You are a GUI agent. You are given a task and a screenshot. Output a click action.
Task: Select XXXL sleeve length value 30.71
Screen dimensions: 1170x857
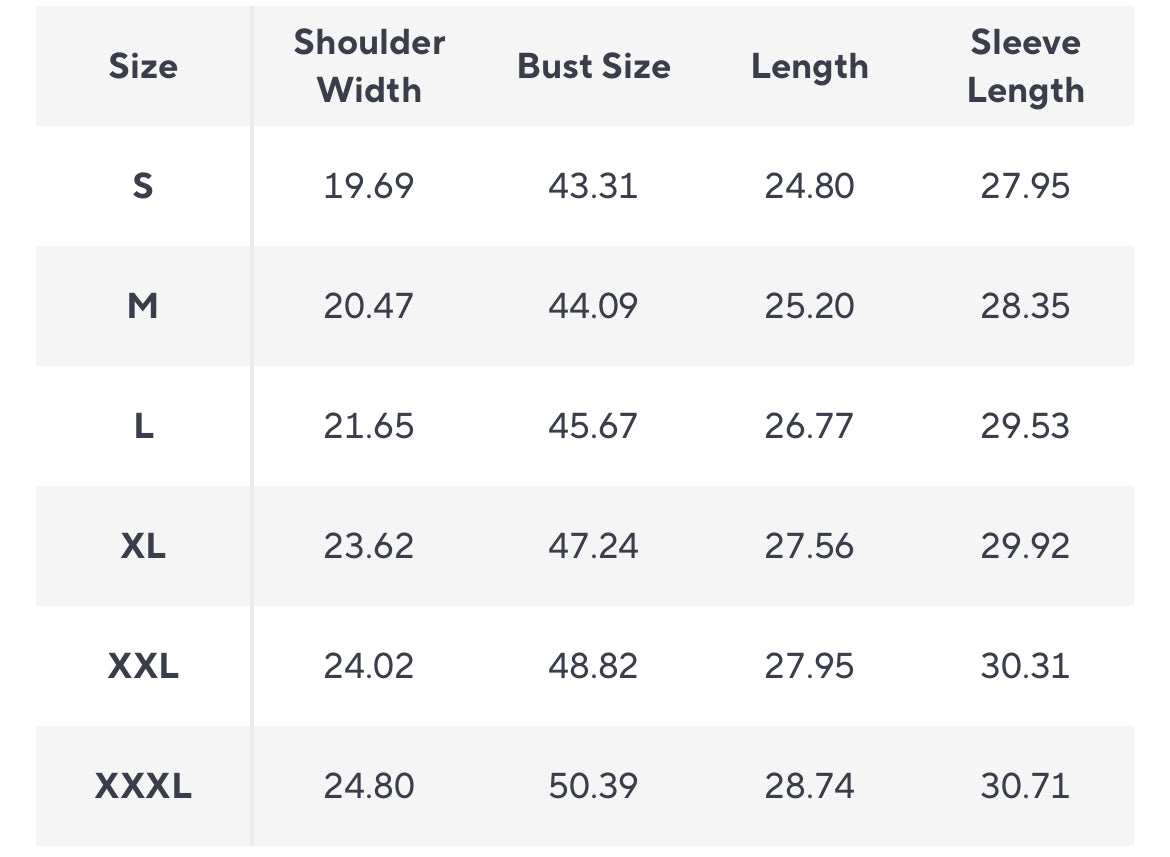click(x=1025, y=786)
